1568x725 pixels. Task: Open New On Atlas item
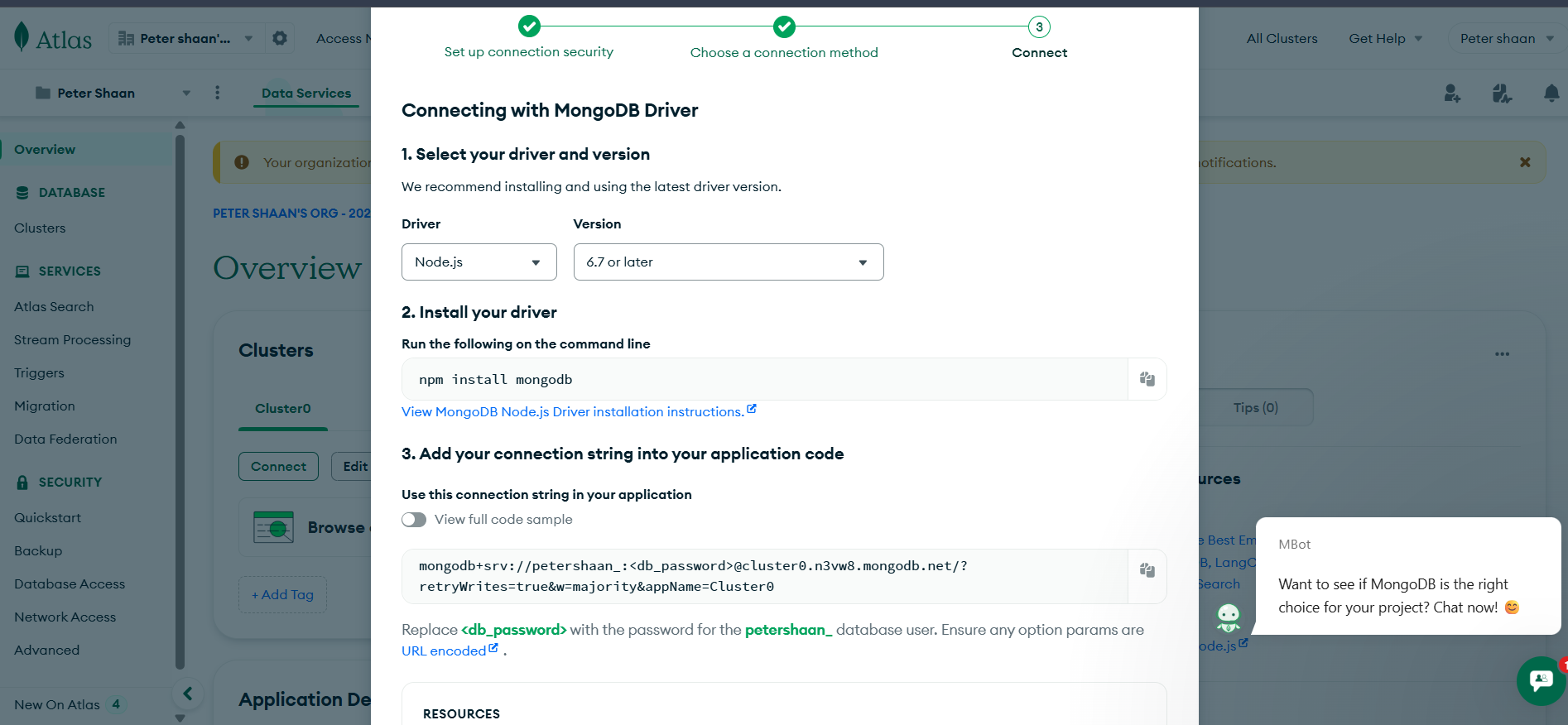click(70, 704)
